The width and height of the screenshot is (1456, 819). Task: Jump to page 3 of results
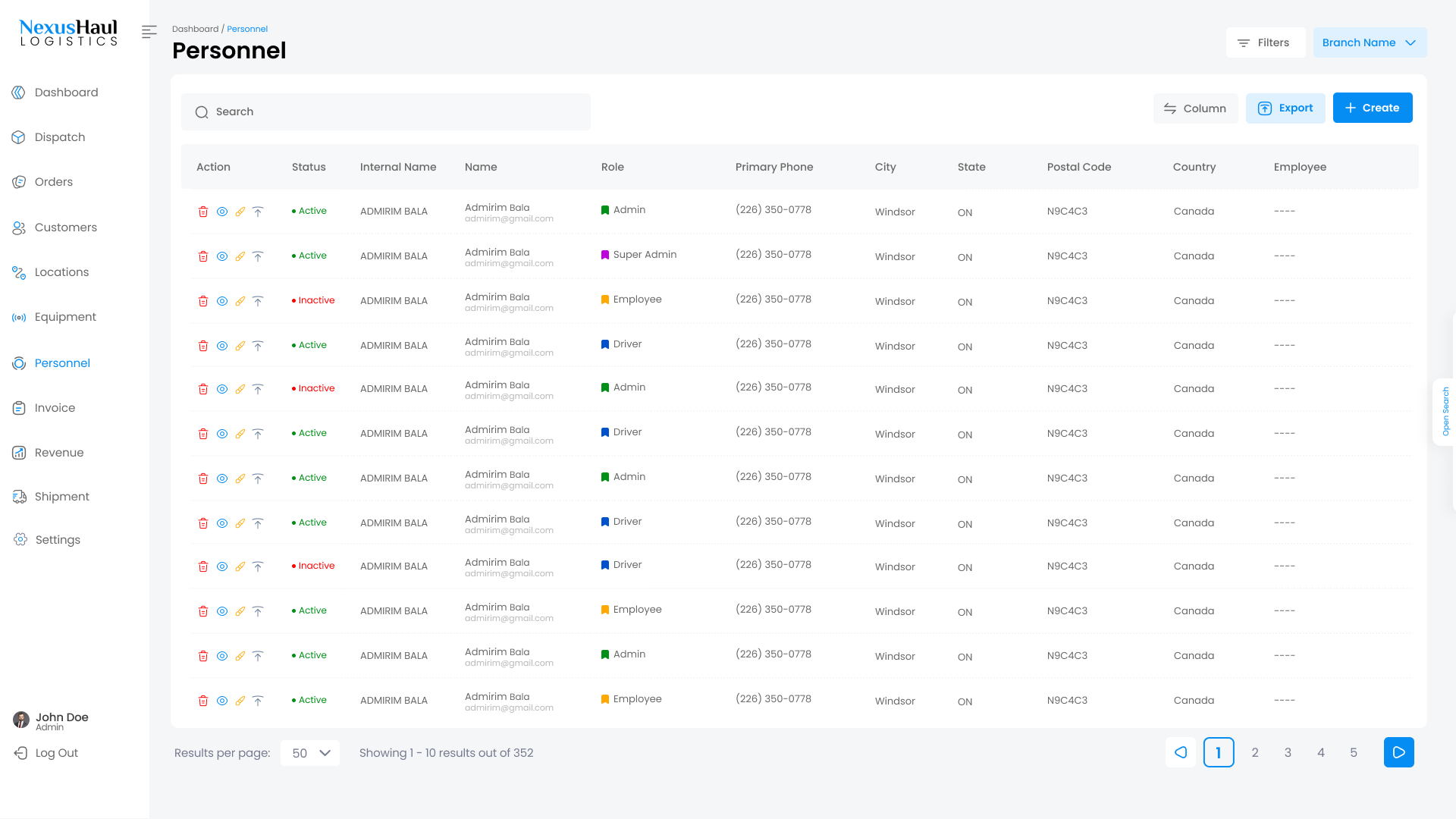coord(1288,752)
